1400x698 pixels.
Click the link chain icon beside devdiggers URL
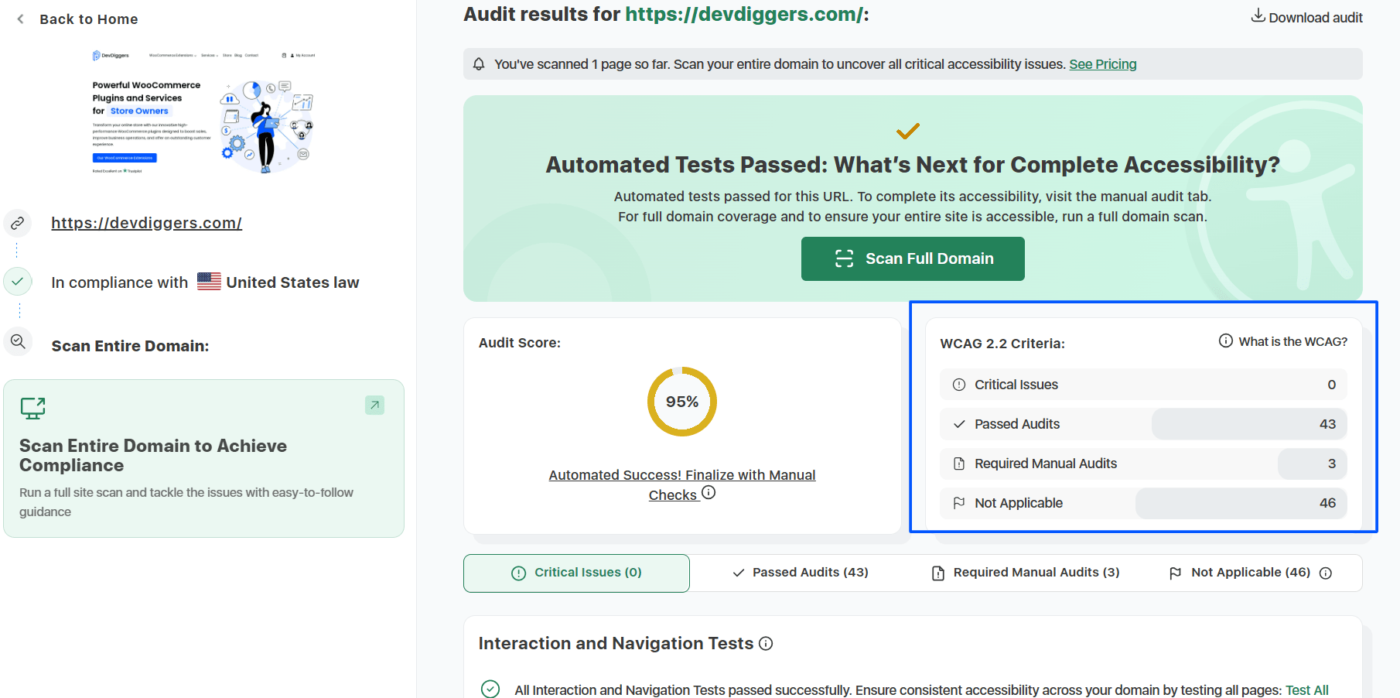tap(17, 223)
